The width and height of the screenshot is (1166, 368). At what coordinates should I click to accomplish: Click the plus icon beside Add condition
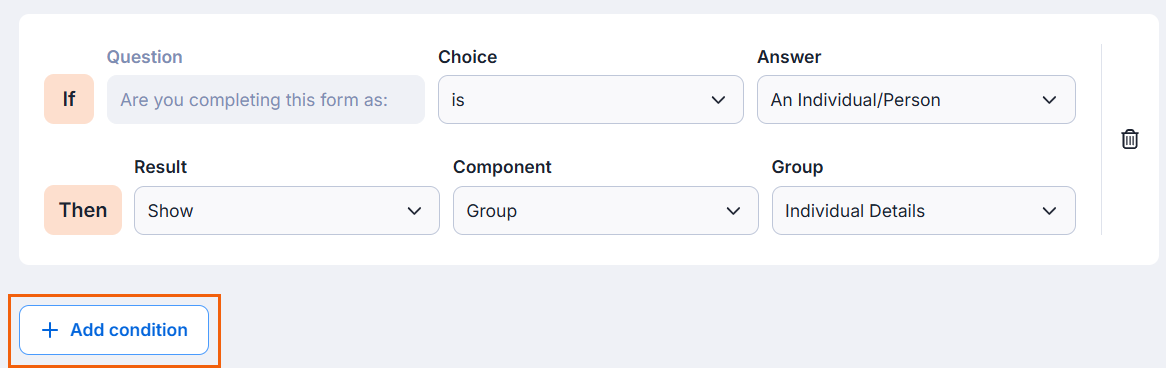tap(50, 330)
